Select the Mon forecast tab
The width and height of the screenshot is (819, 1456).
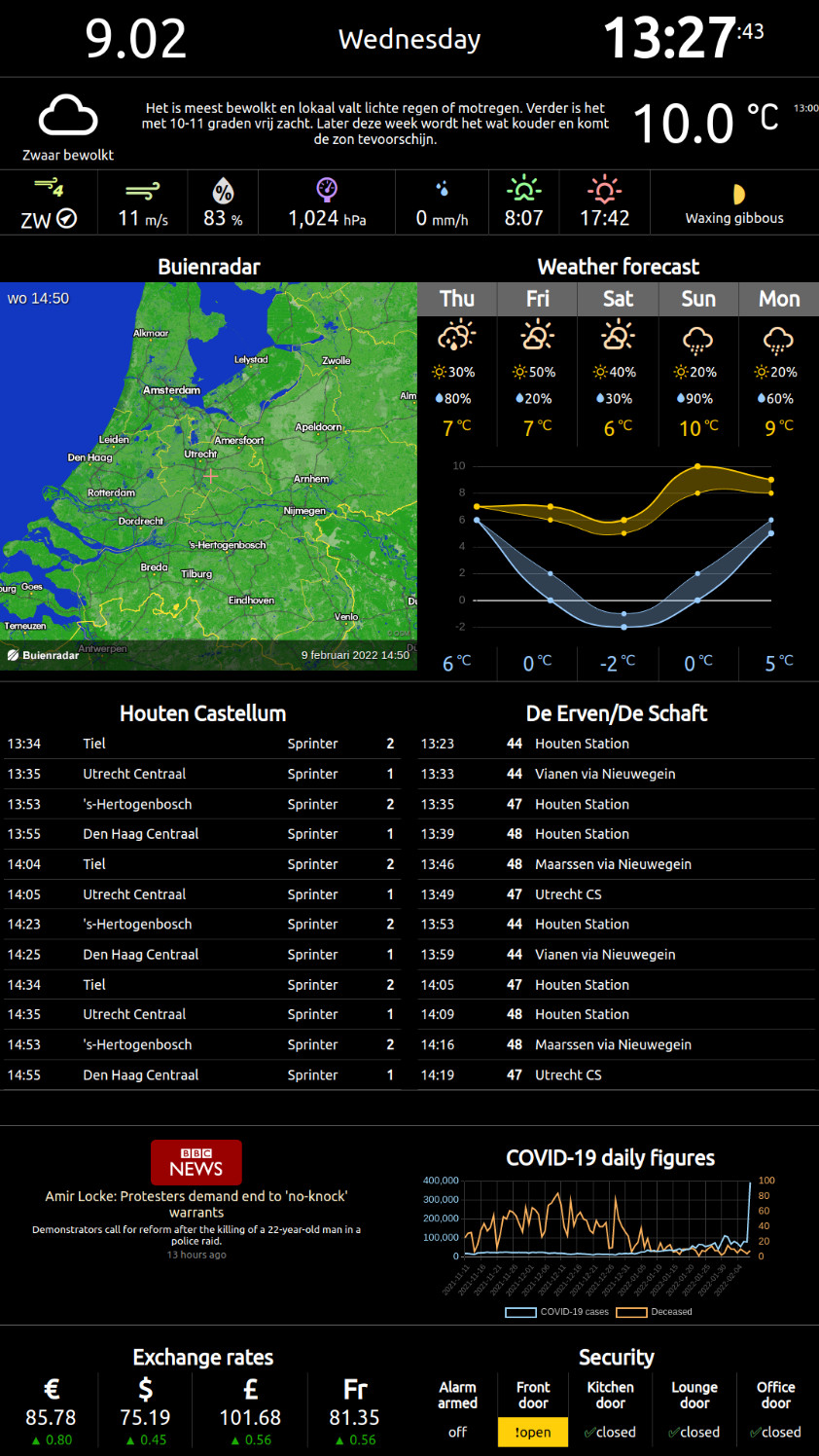779,299
